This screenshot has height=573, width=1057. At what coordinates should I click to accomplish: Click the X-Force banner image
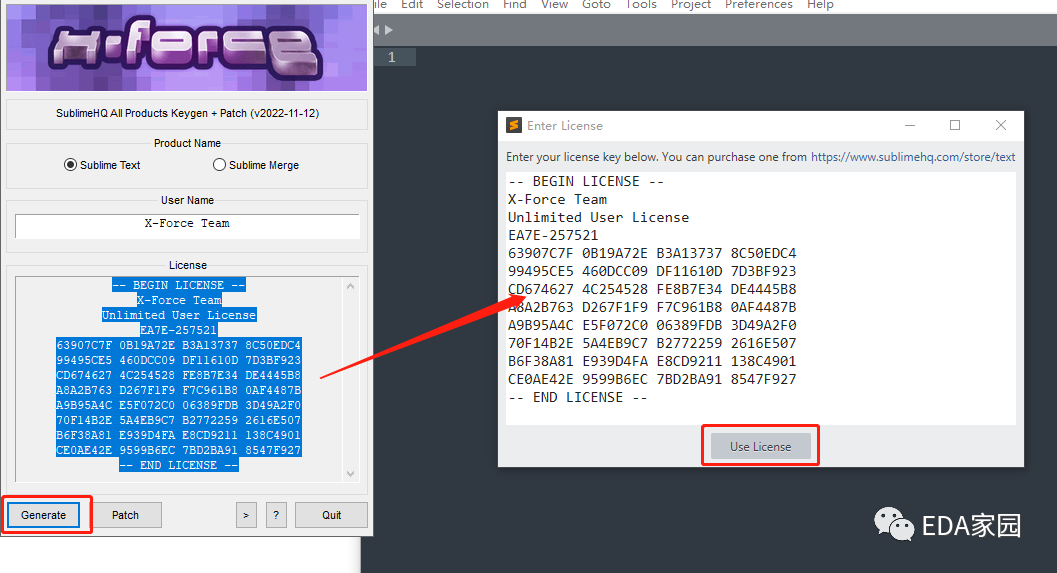click(187, 47)
